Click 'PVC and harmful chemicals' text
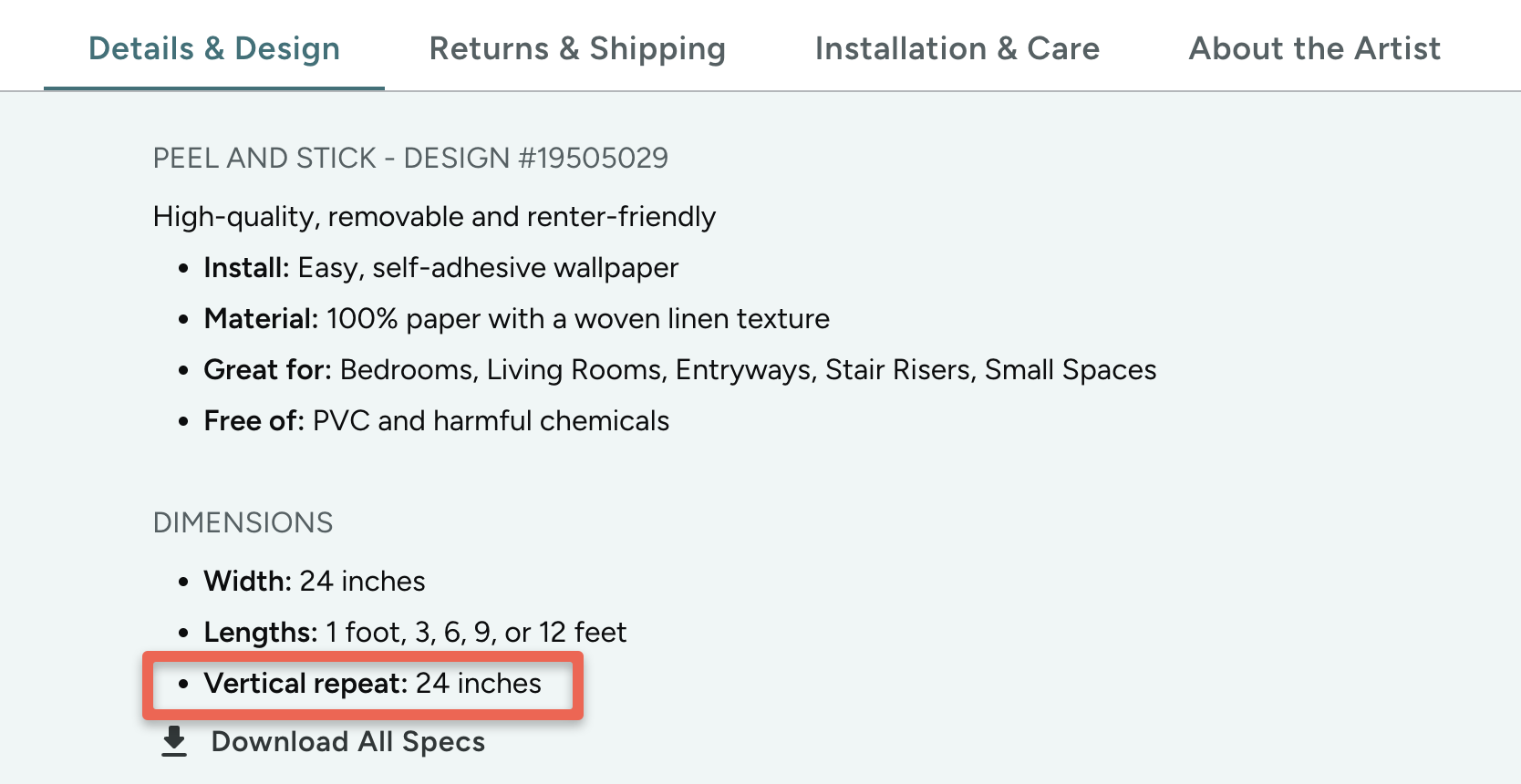 (491, 421)
